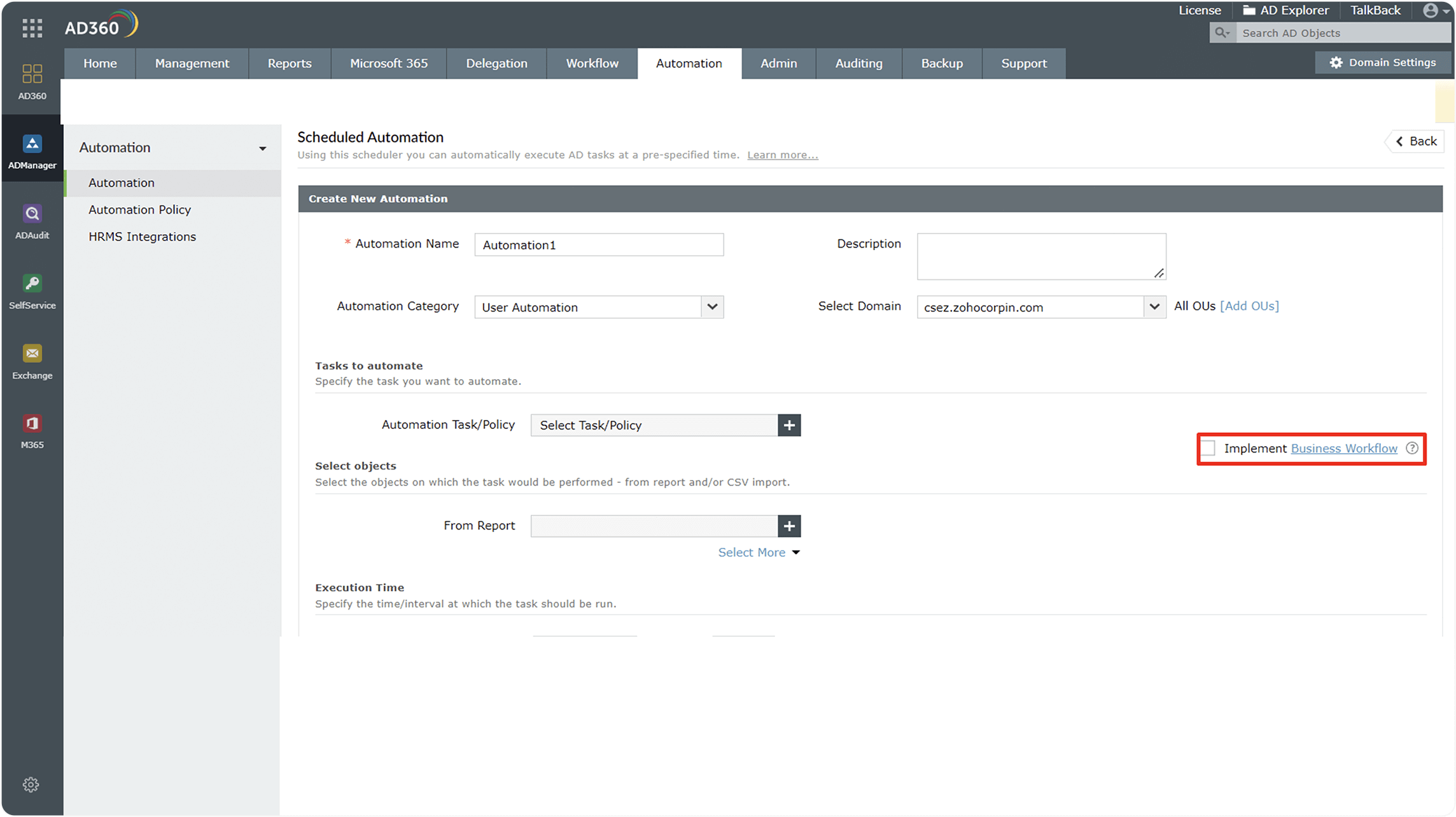
Task: Expand the Select Domain dropdown
Action: [x=1154, y=307]
